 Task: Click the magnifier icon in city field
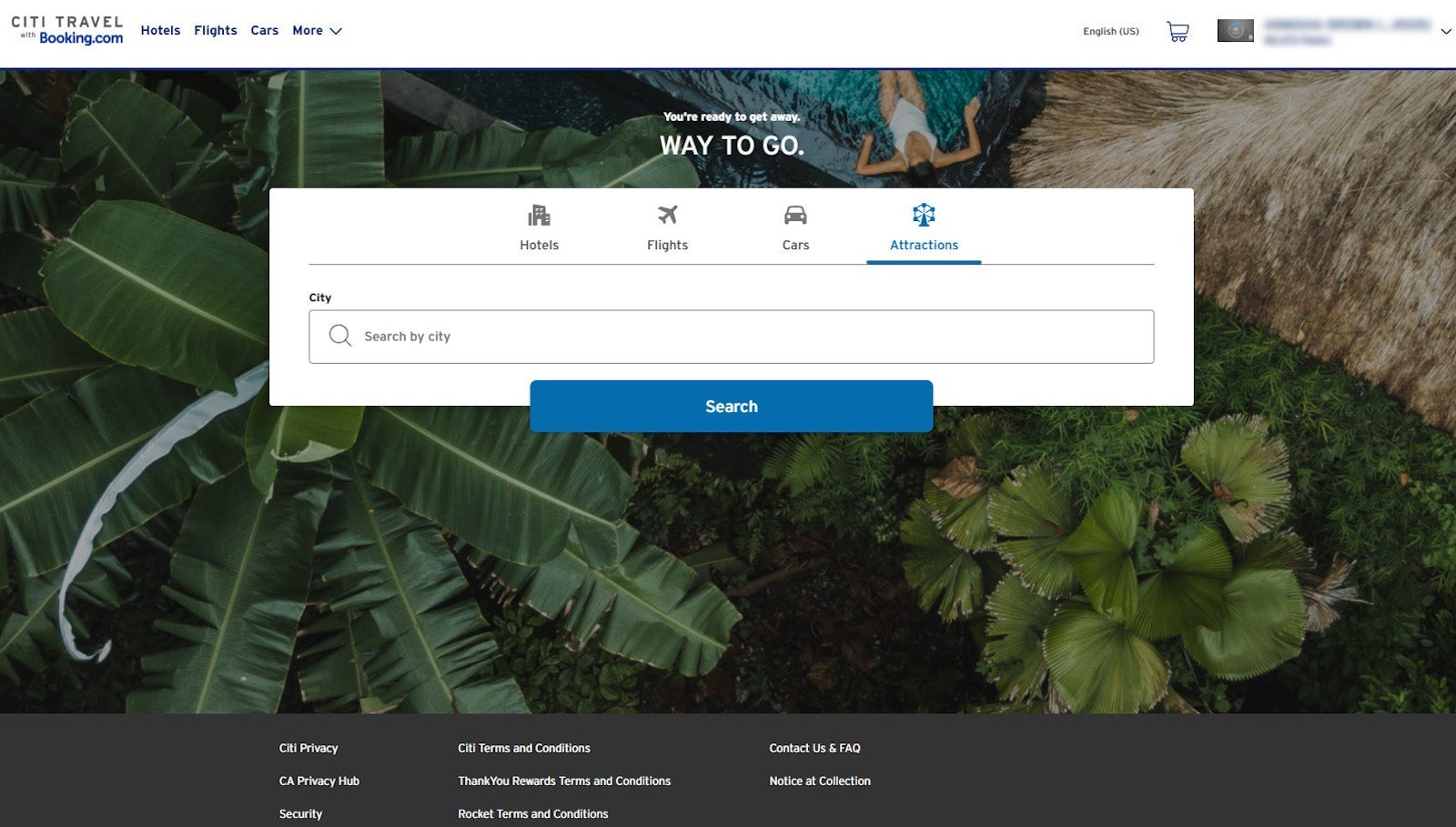[340, 336]
